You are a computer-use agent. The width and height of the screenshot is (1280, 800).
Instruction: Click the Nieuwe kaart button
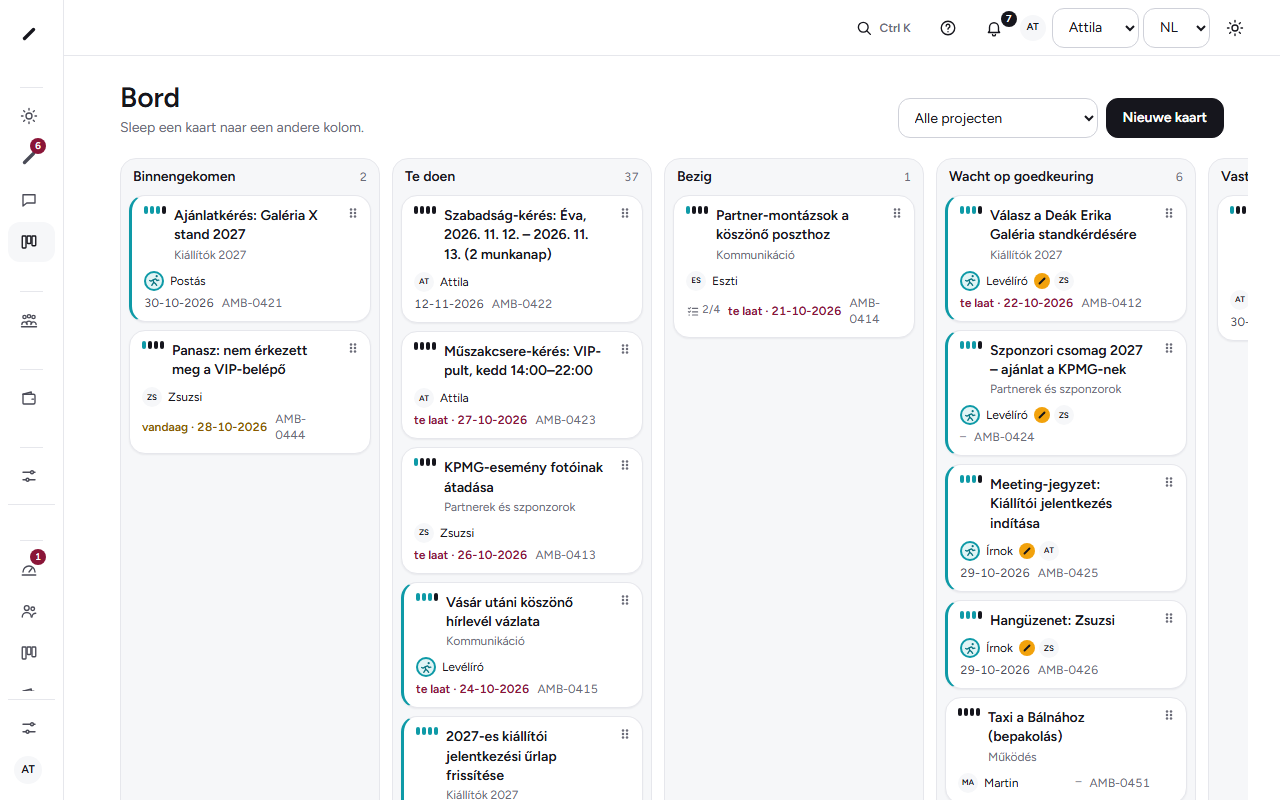[x=1165, y=118]
